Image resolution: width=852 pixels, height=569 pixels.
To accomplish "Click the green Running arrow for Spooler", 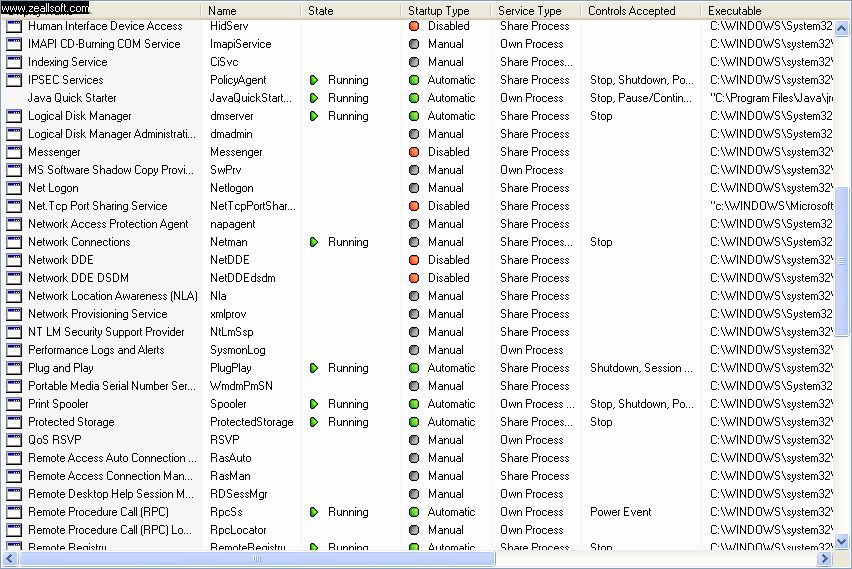I will [x=314, y=404].
